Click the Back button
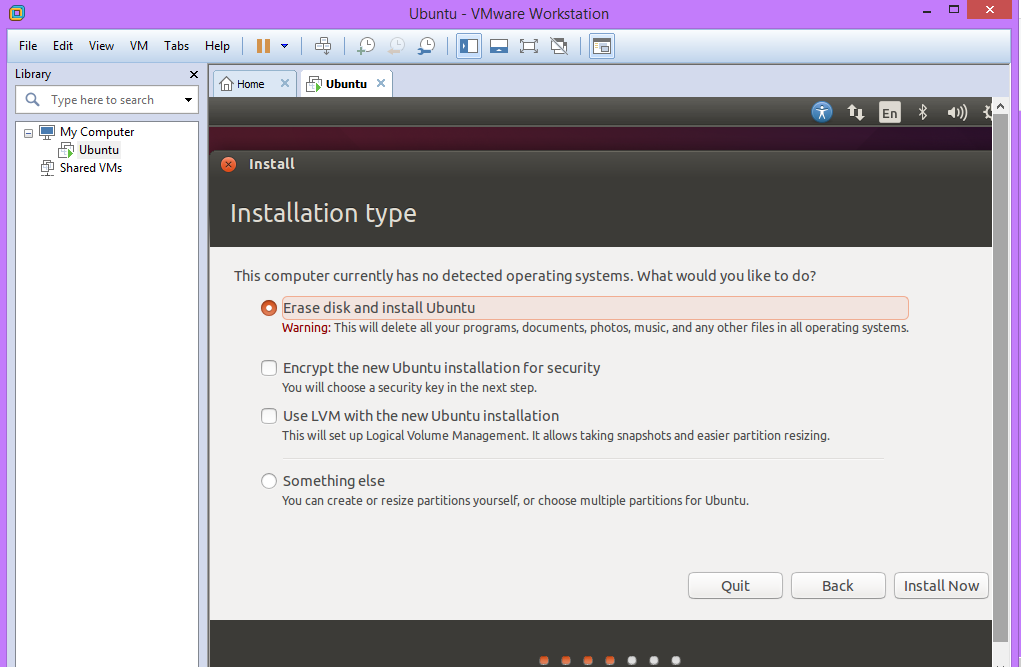1021x667 pixels. click(x=838, y=586)
